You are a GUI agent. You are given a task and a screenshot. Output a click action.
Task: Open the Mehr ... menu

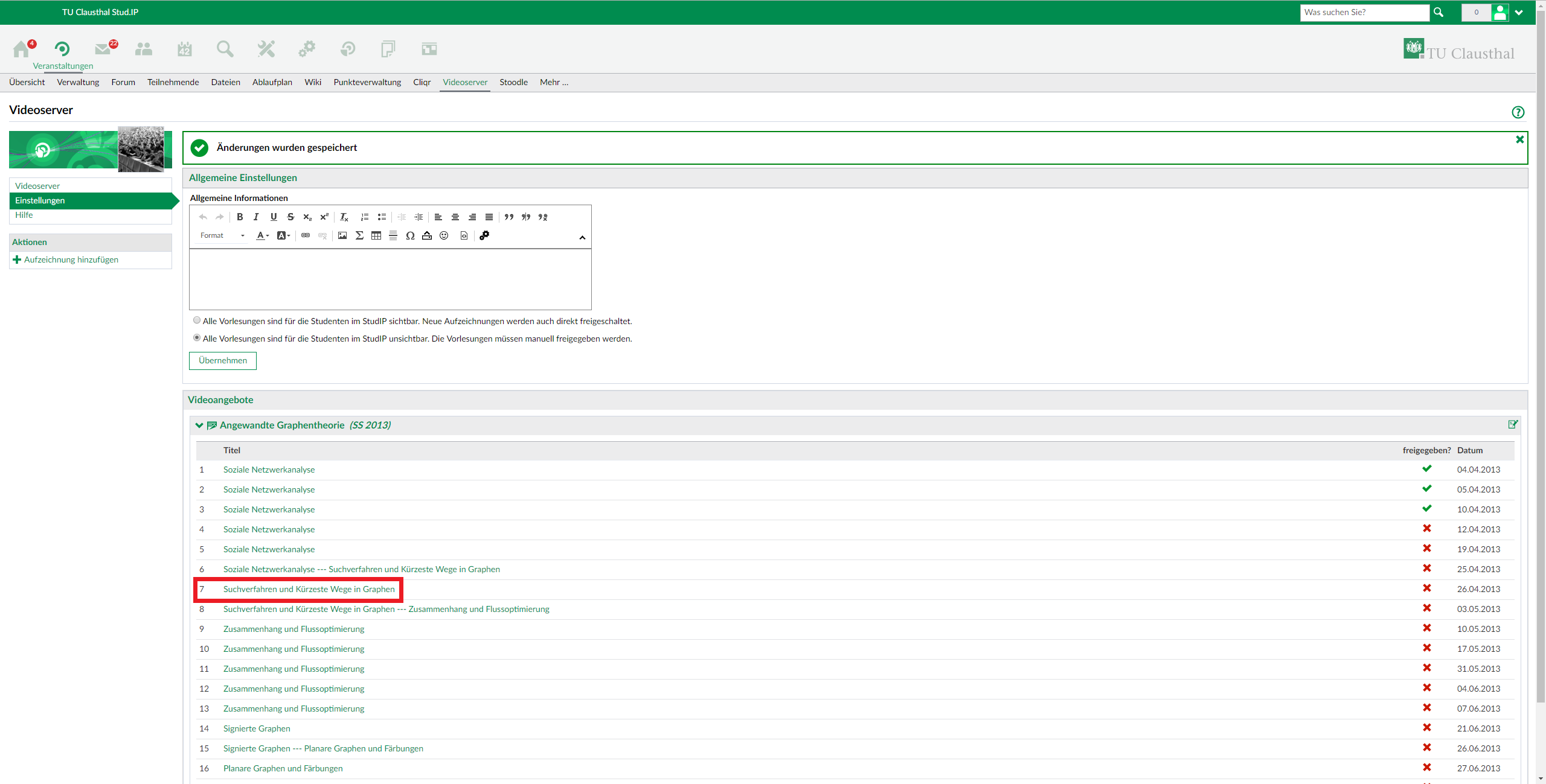click(554, 82)
